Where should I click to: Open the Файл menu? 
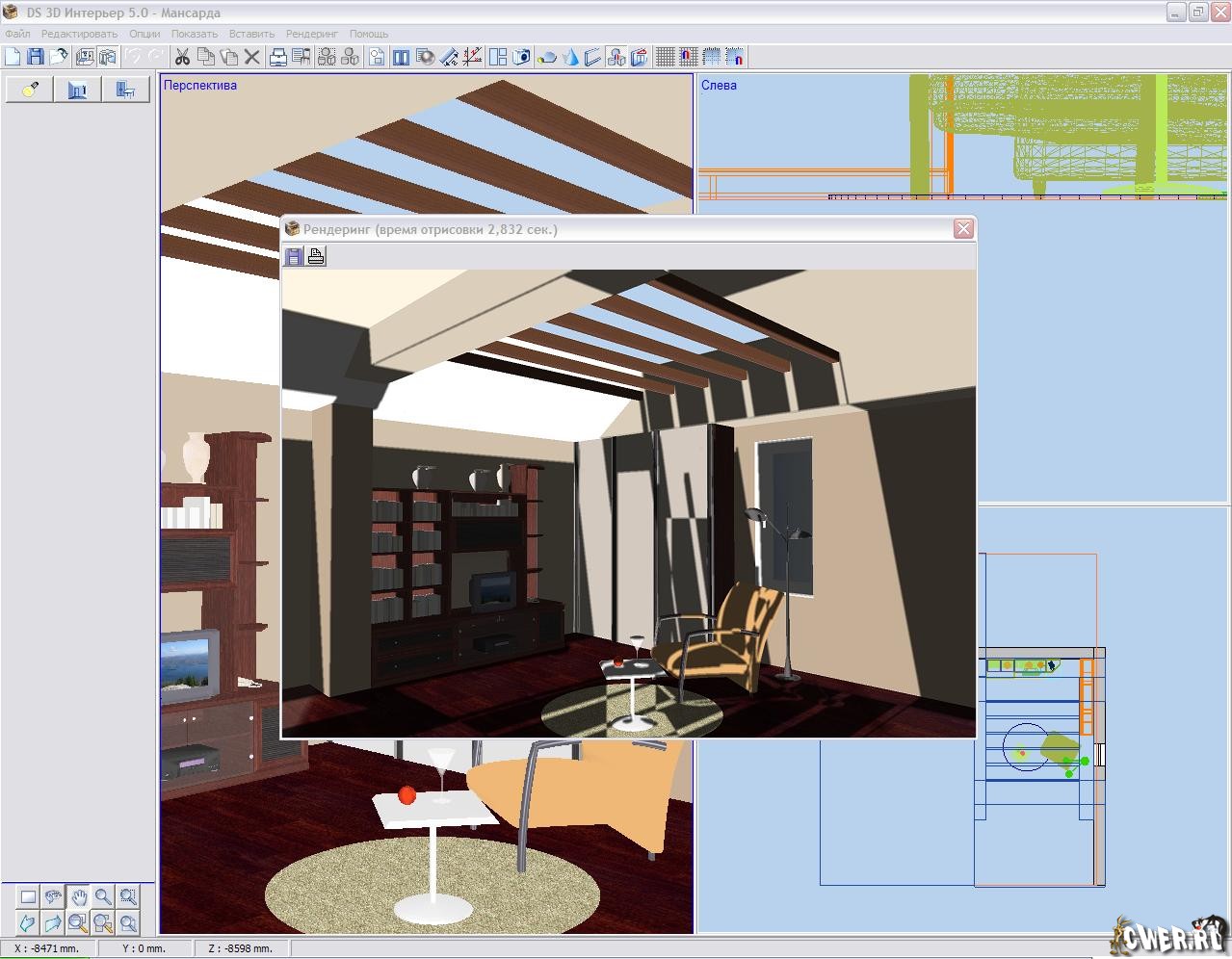tap(17, 34)
